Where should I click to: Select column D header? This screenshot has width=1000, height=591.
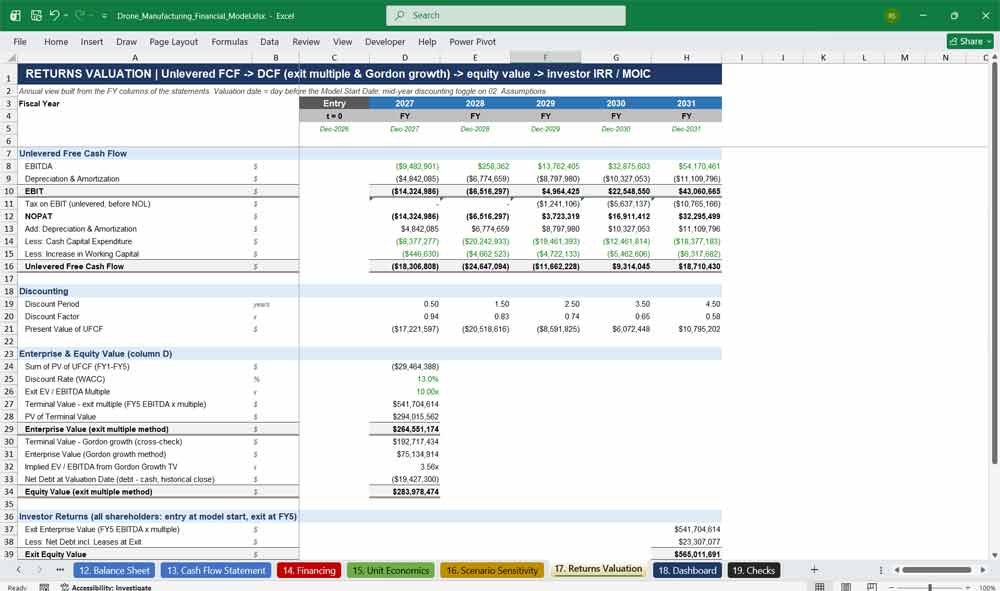[x=404, y=57]
